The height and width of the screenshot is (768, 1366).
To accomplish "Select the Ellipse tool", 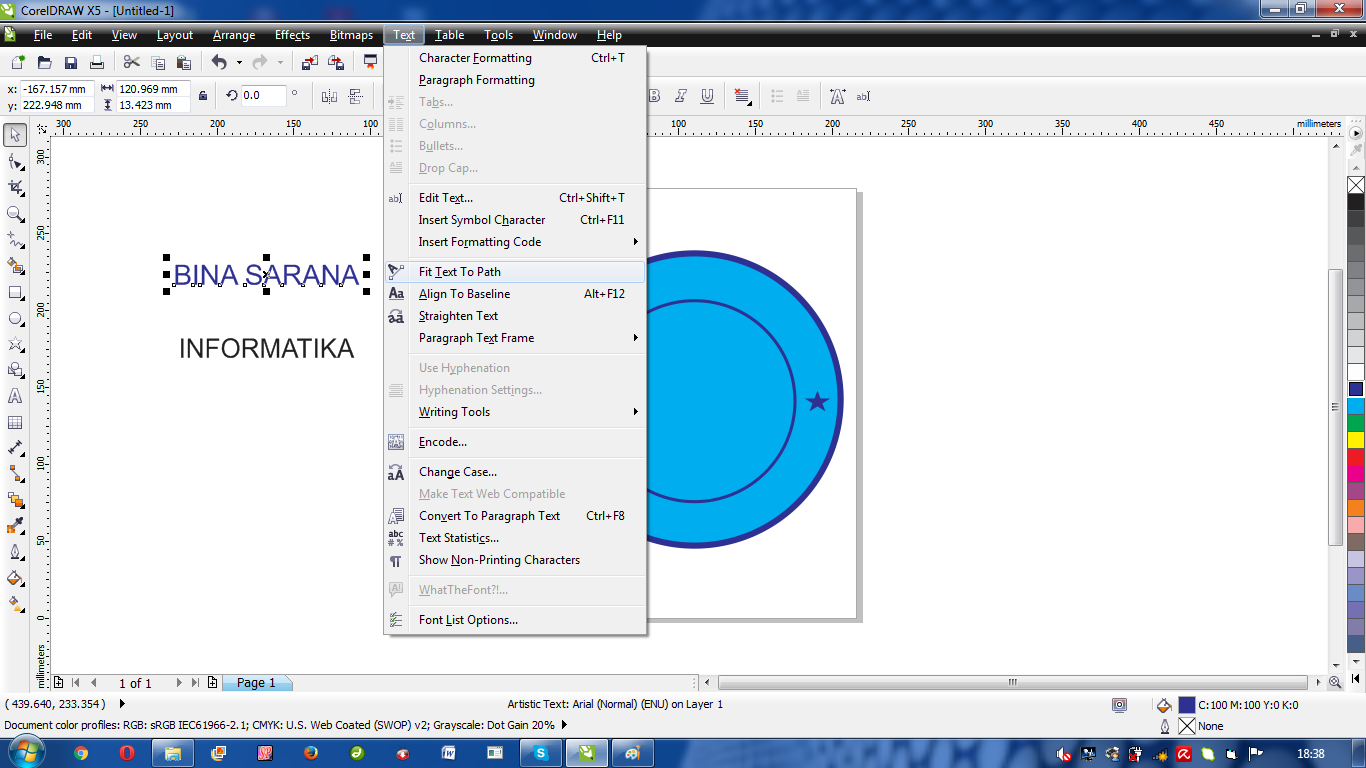I will point(15,318).
